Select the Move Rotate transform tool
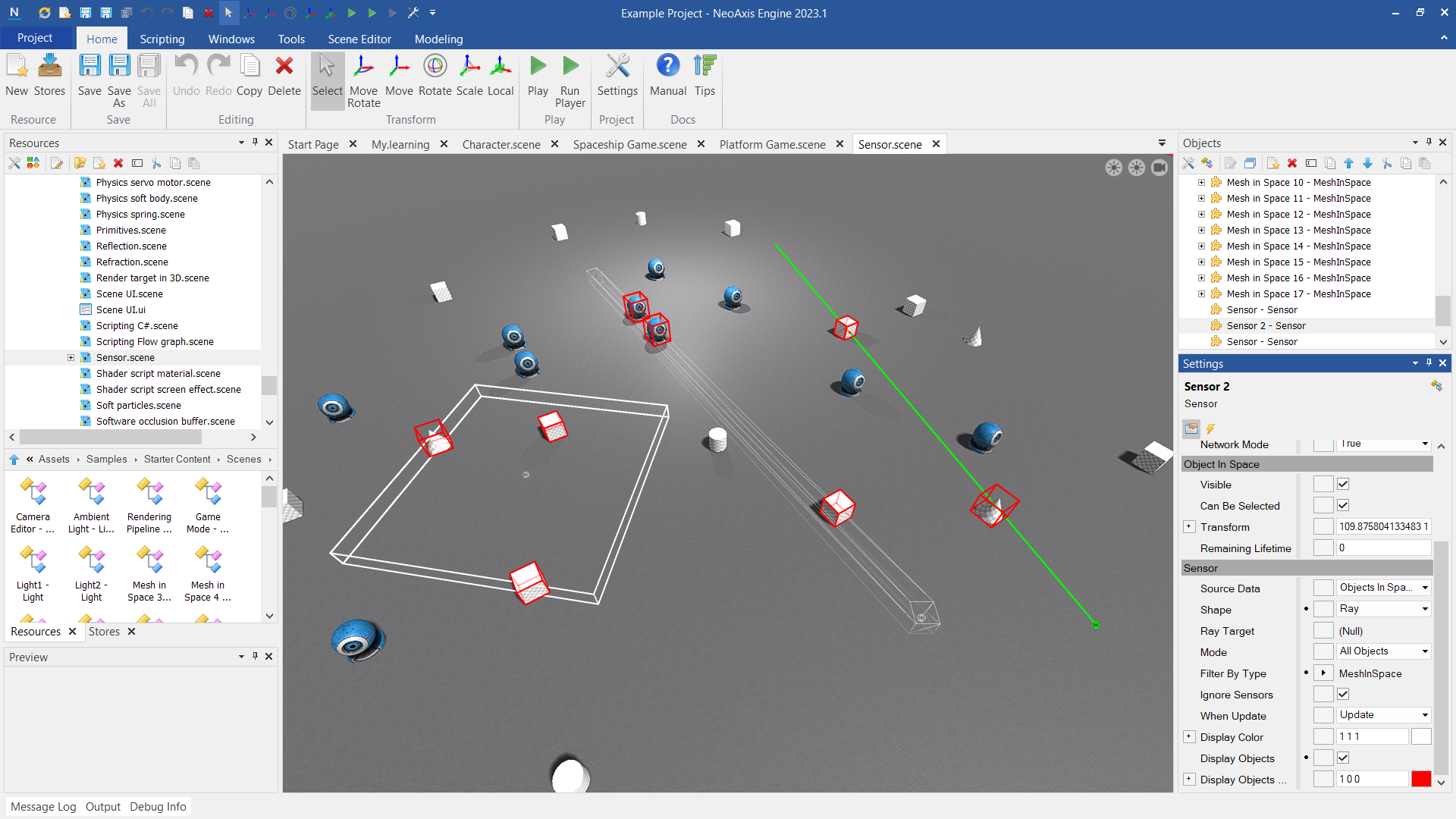Image resolution: width=1456 pixels, height=819 pixels. click(363, 80)
